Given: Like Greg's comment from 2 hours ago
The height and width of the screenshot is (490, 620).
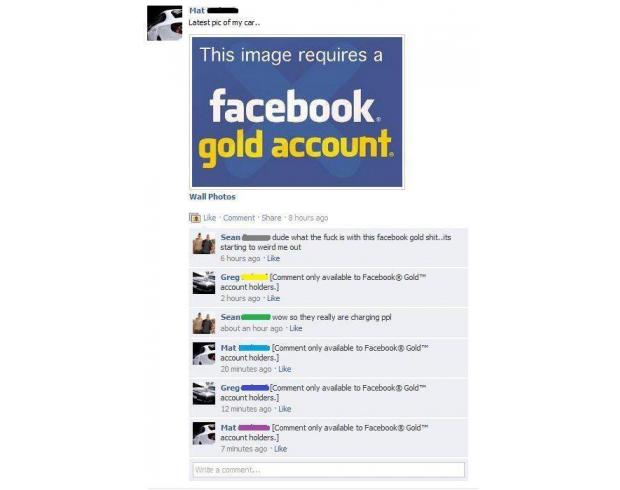Looking at the screenshot, I should tap(273, 299).
